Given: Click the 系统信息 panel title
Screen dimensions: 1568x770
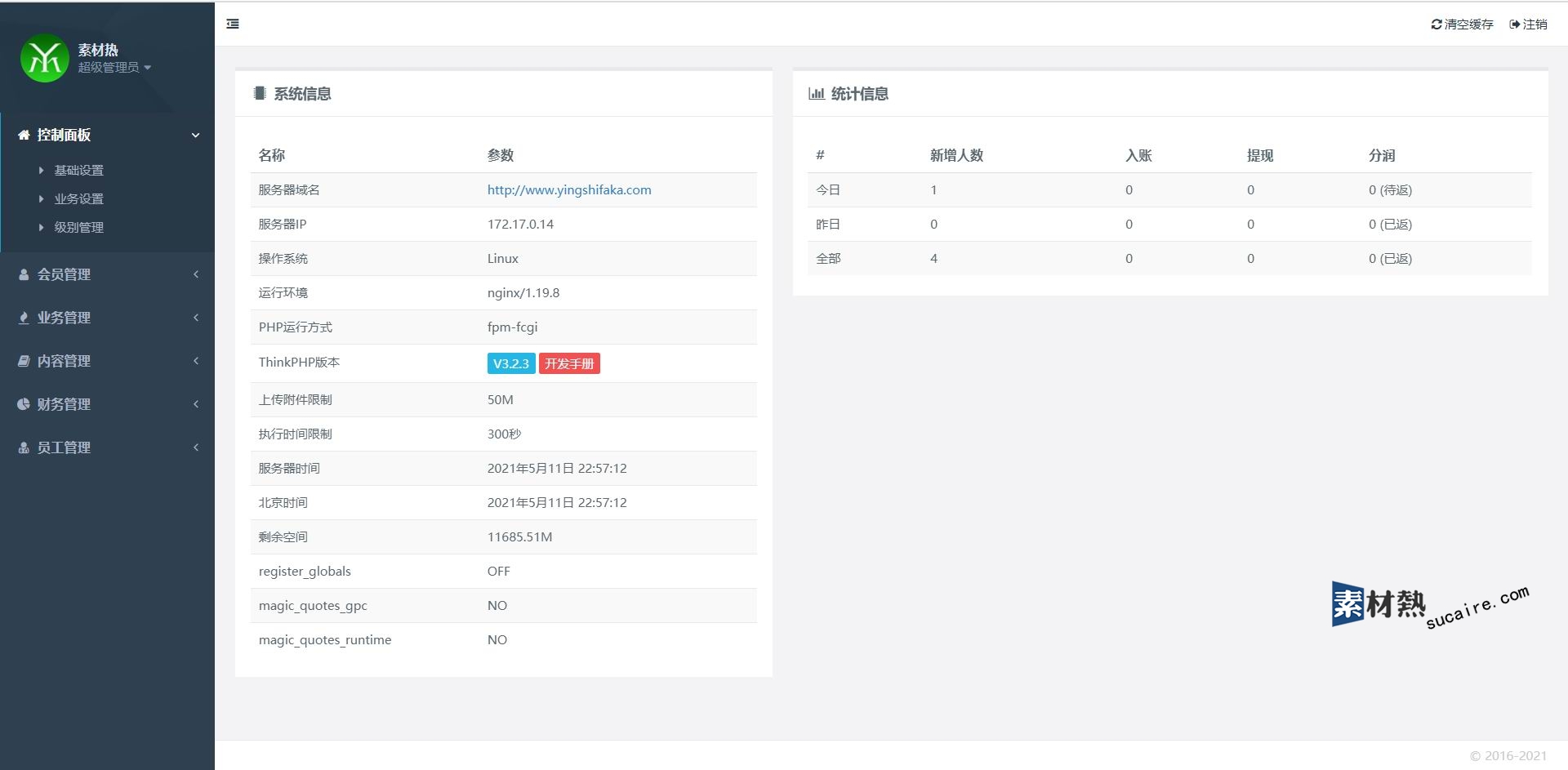Looking at the screenshot, I should [x=302, y=93].
